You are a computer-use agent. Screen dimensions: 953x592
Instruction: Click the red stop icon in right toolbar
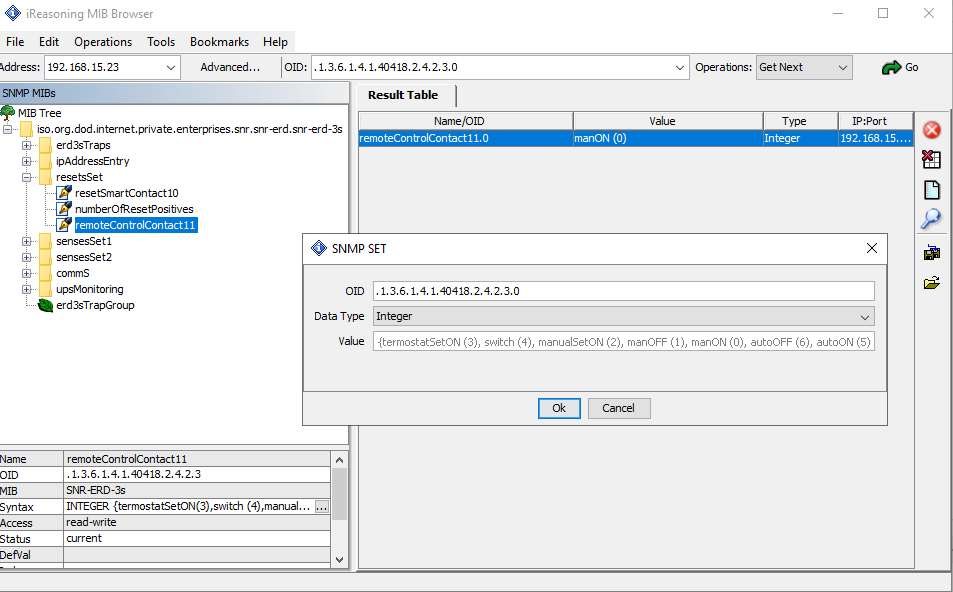931,130
